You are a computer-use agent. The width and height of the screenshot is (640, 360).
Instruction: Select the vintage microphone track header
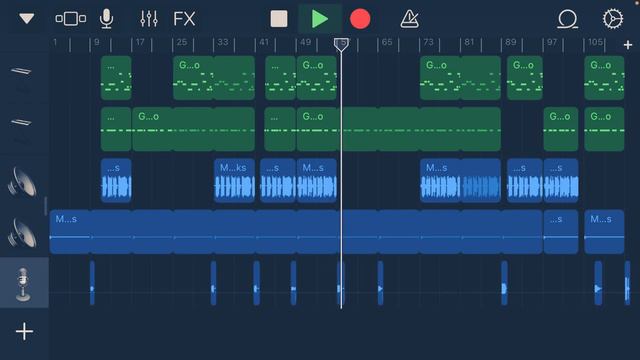pyautogui.click(x=23, y=283)
